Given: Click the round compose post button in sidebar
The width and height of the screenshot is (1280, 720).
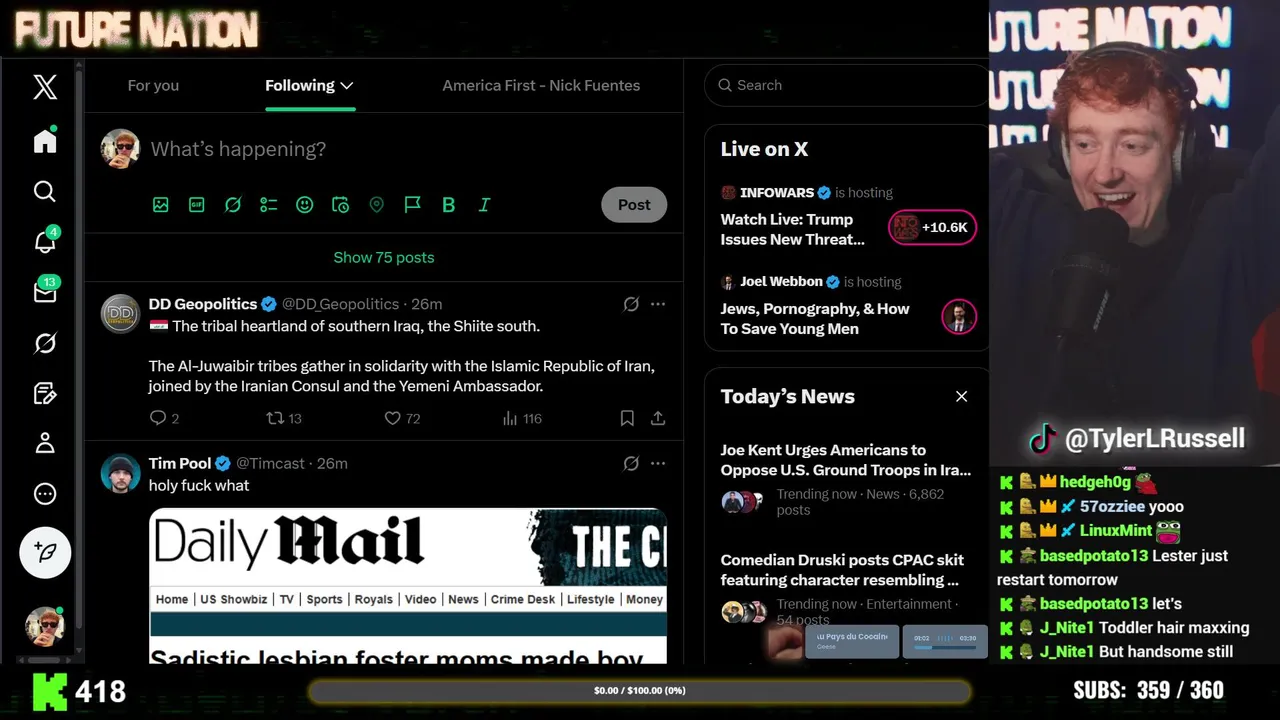Looking at the screenshot, I should (x=45, y=552).
